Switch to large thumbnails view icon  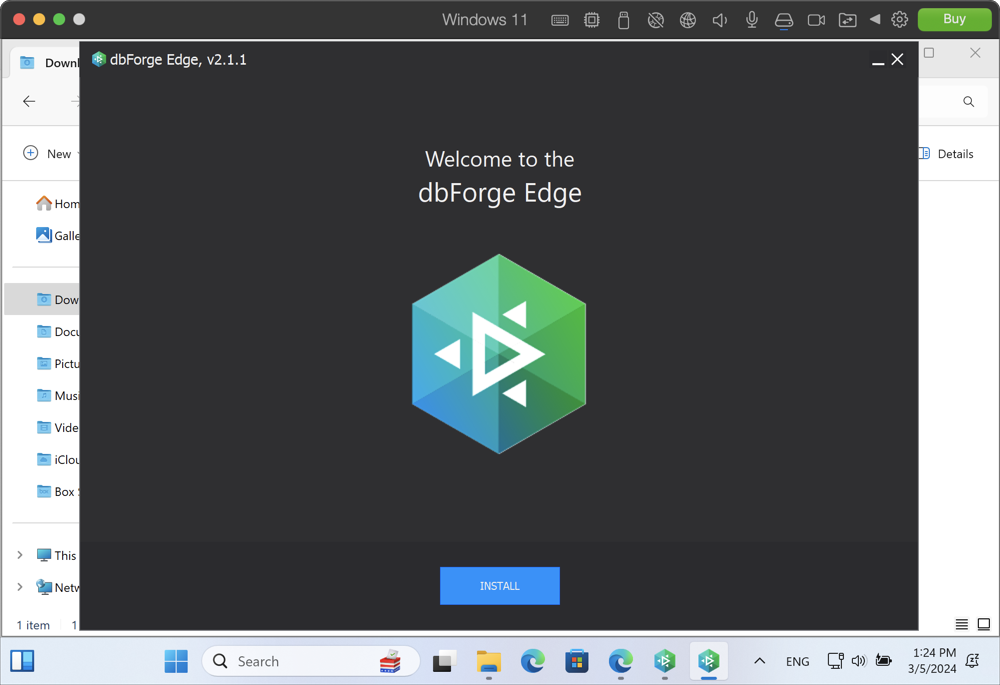pos(984,624)
